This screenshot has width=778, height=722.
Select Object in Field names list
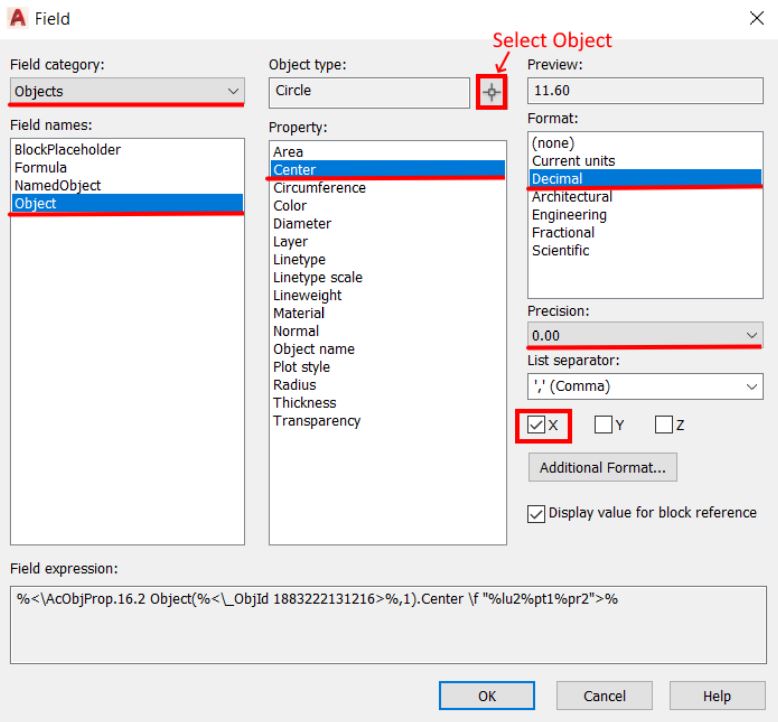(x=127, y=203)
